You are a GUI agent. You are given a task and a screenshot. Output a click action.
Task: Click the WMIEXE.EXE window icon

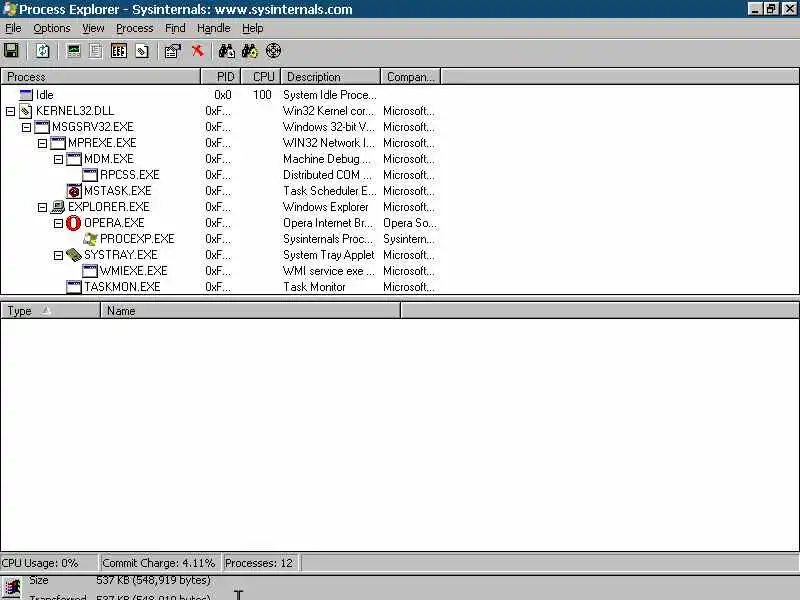pyautogui.click(x=90, y=271)
